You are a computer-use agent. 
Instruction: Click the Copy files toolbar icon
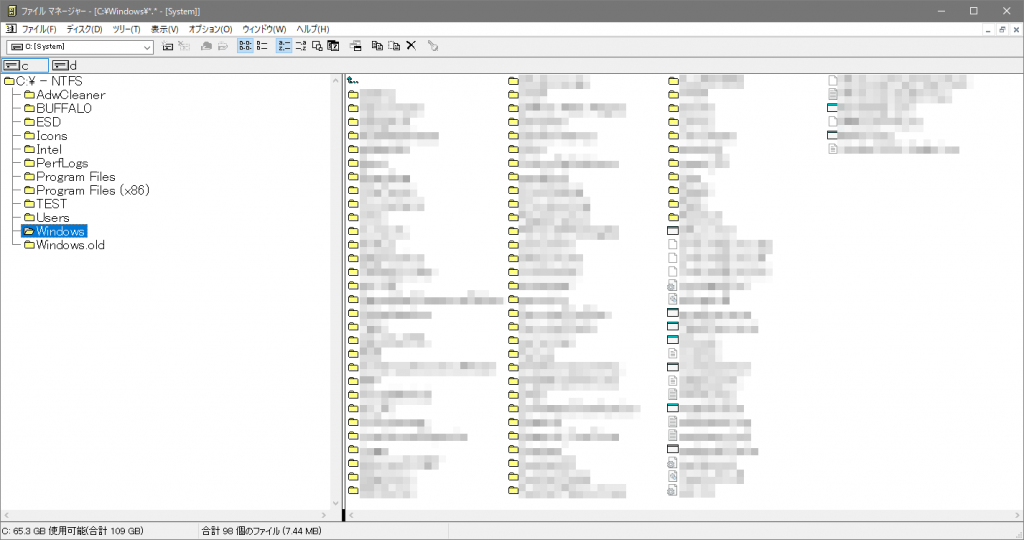[x=377, y=46]
